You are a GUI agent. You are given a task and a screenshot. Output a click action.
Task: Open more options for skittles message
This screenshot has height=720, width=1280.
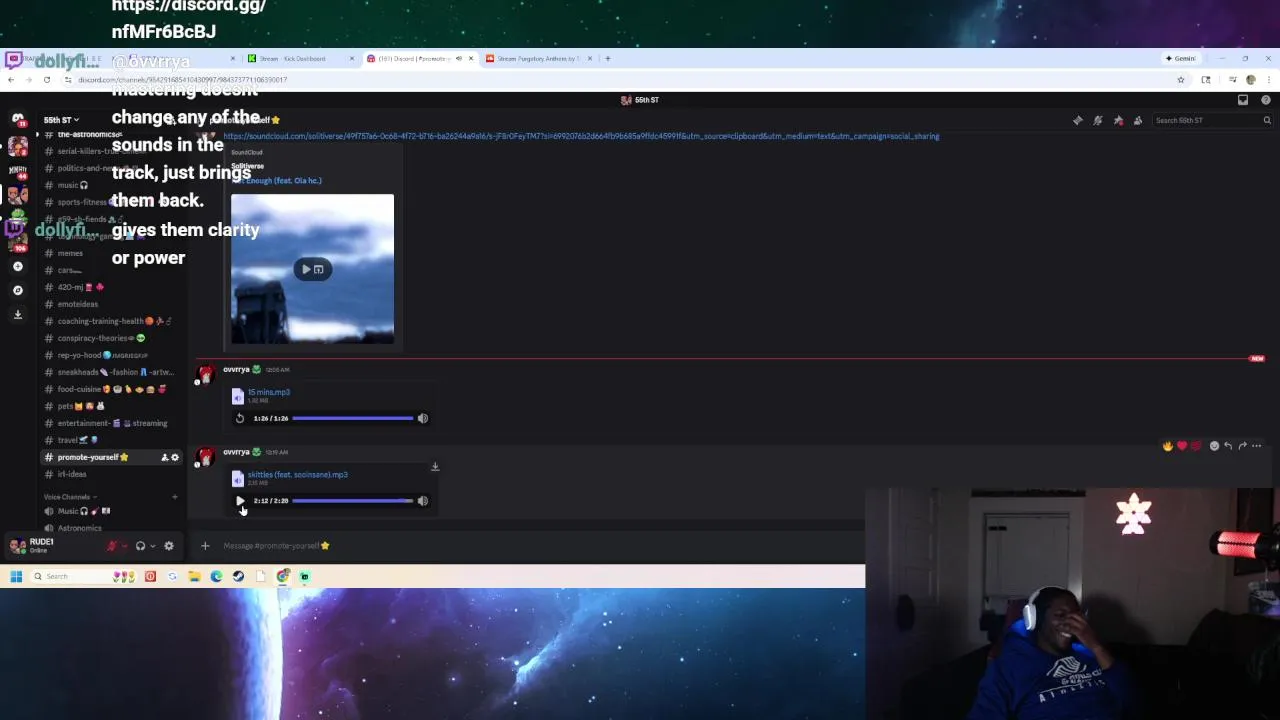[1257, 446]
